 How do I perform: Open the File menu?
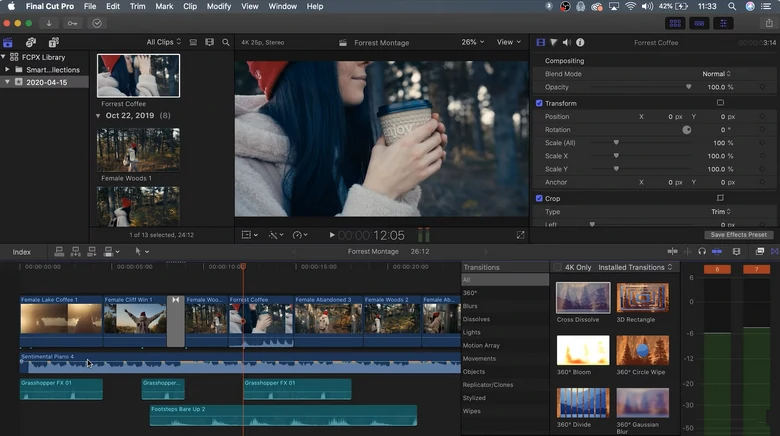pyautogui.click(x=90, y=6)
